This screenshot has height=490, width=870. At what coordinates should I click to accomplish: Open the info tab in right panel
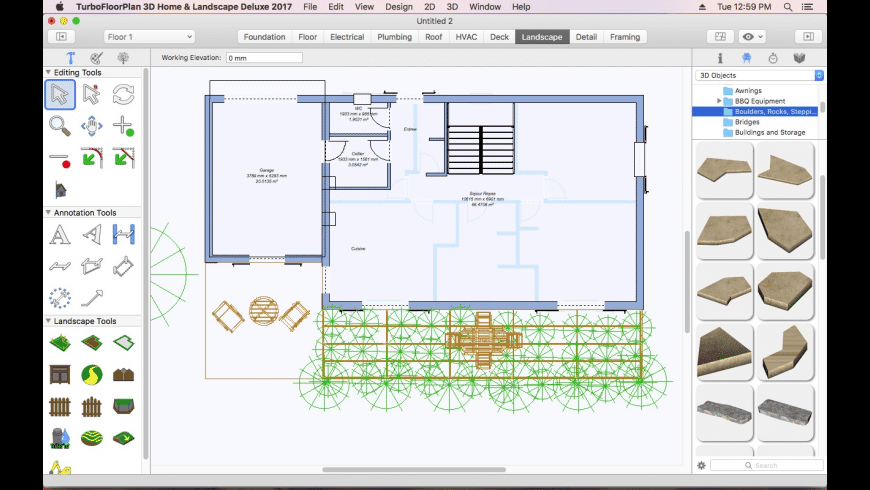(720, 58)
